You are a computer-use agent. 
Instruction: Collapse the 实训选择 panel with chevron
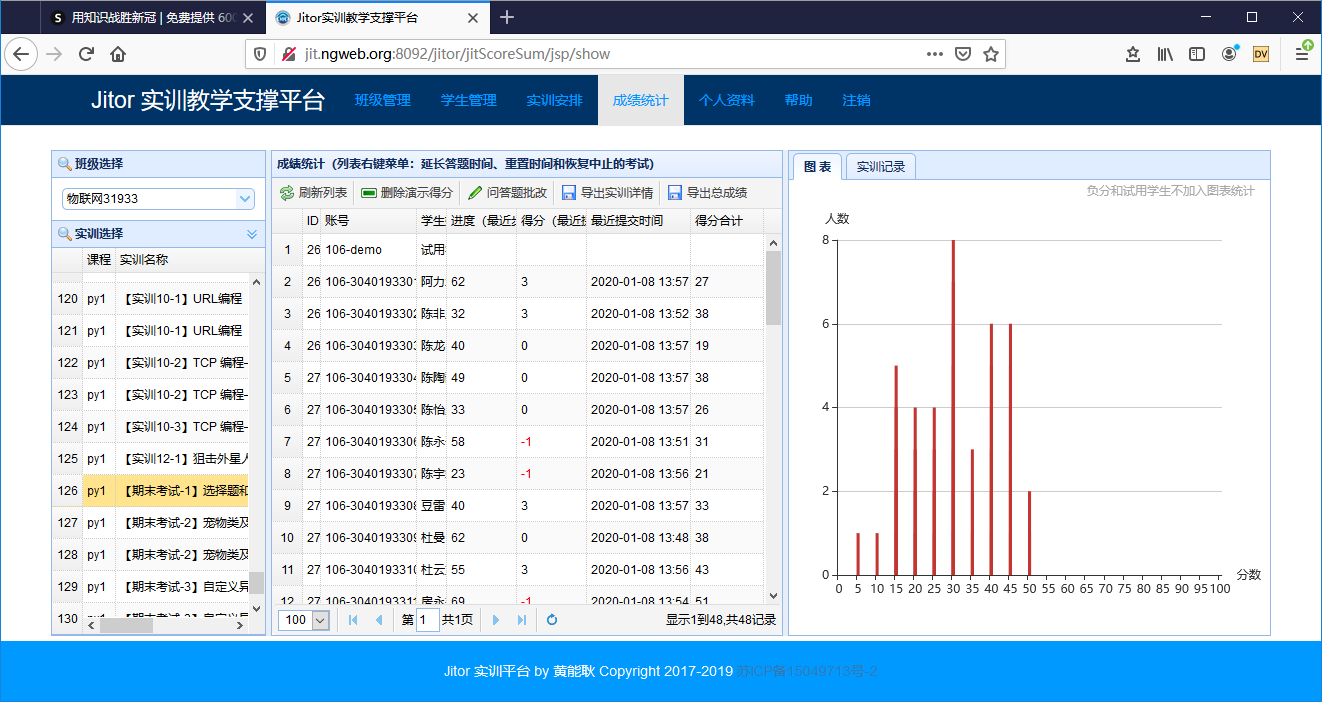pos(252,234)
